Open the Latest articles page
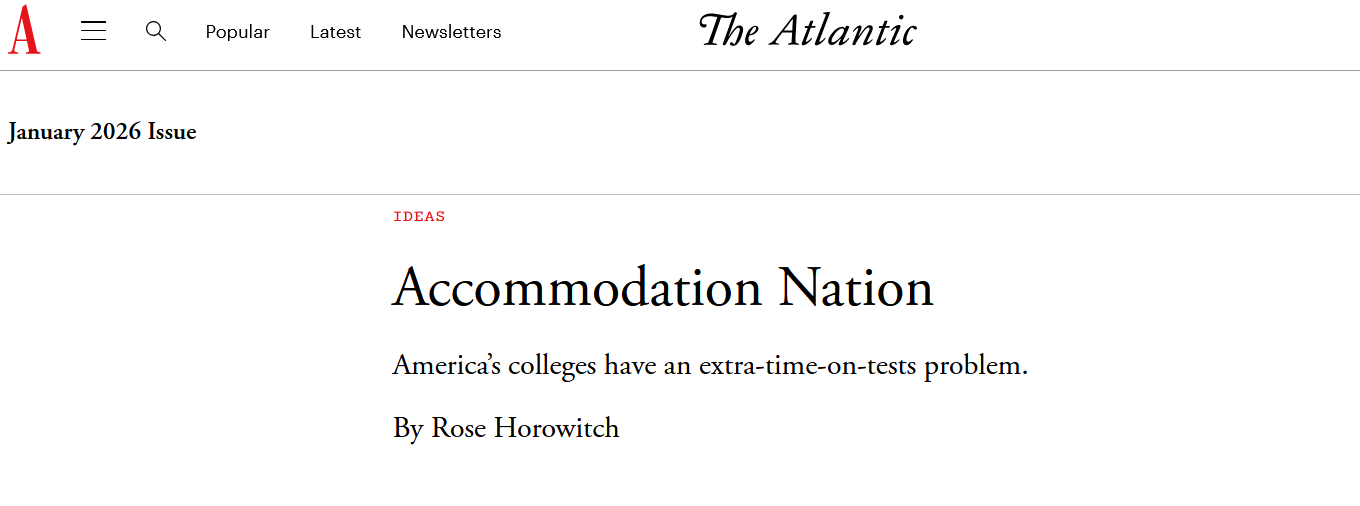 click(335, 32)
